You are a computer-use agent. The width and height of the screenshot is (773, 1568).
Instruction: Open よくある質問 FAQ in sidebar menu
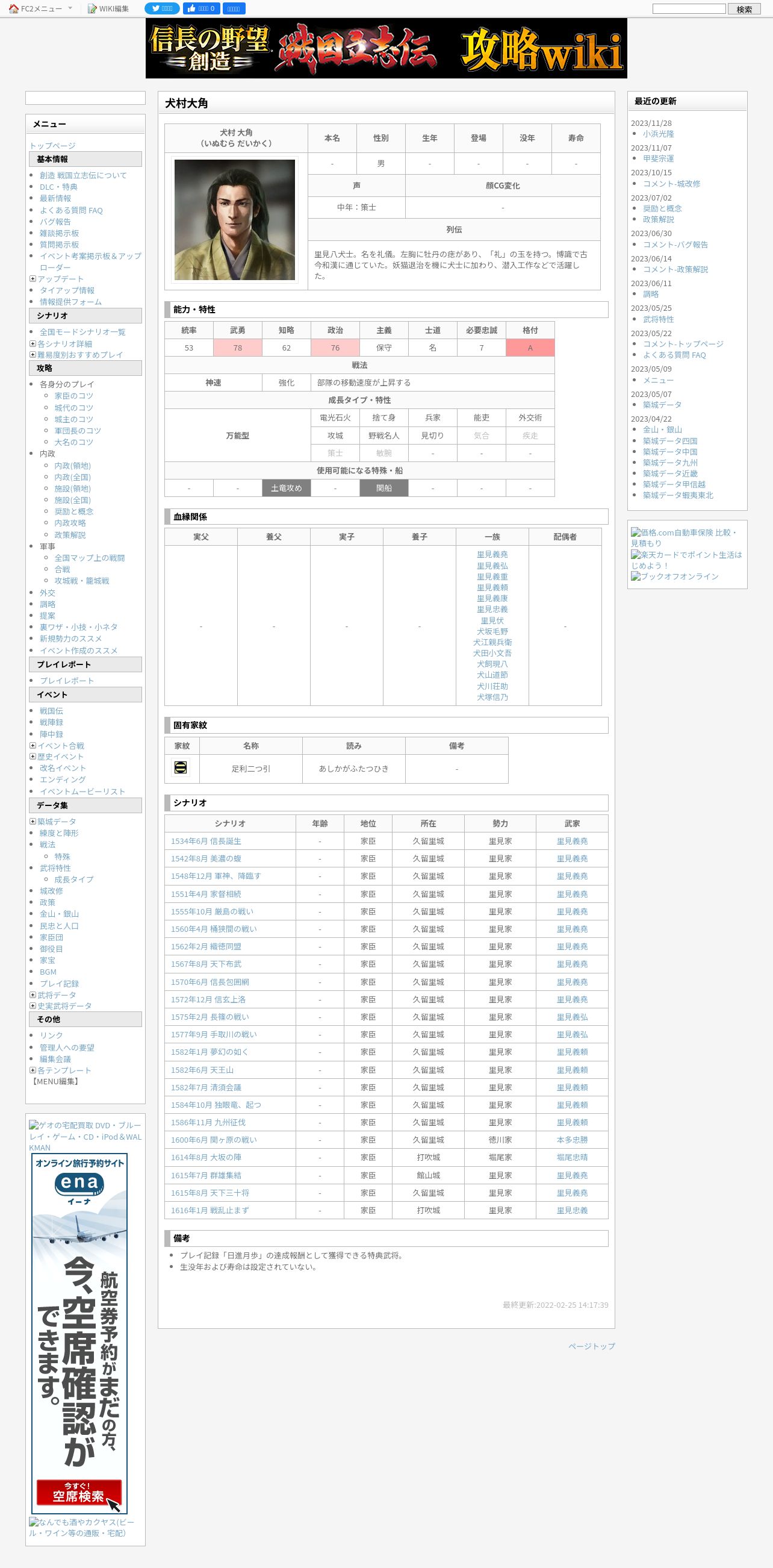tap(71, 211)
